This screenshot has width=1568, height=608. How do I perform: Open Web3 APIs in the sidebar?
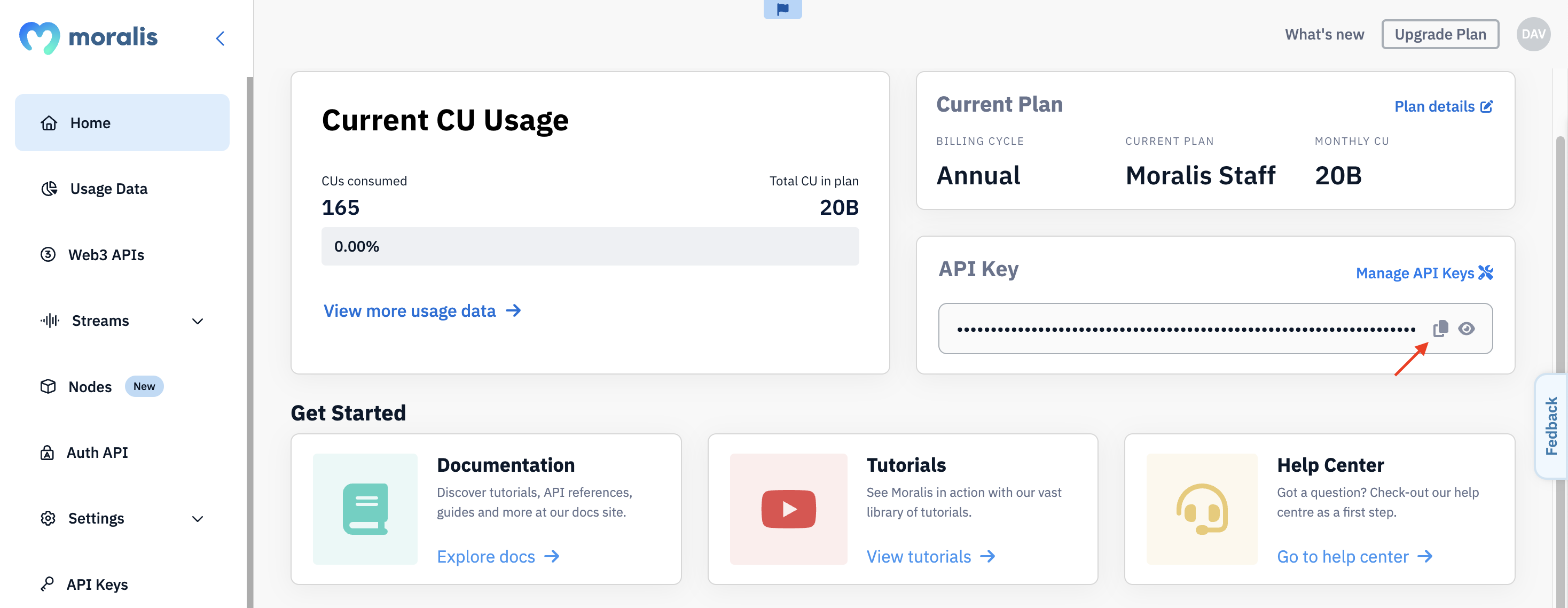point(106,255)
